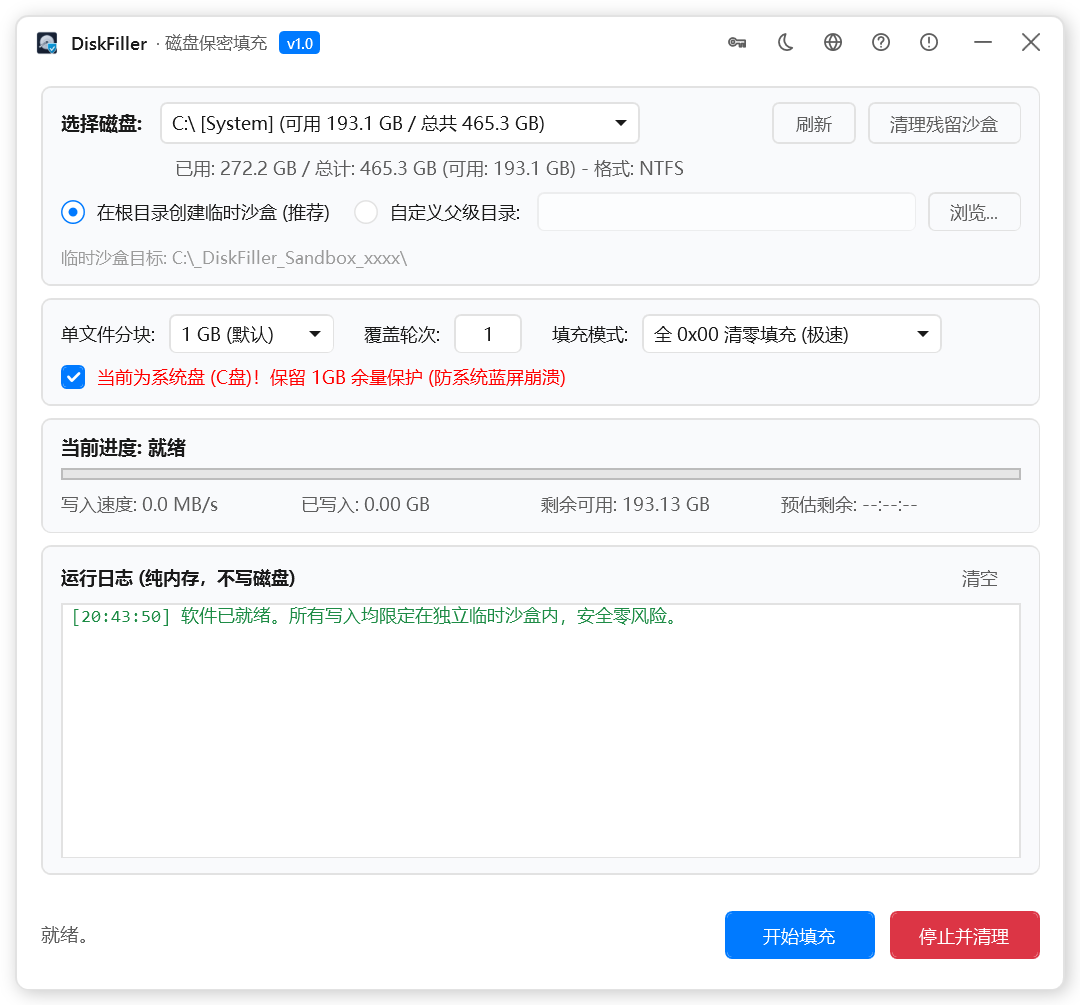Click 清空 to clear the run log
The image size is (1080, 1005).
(x=979, y=578)
